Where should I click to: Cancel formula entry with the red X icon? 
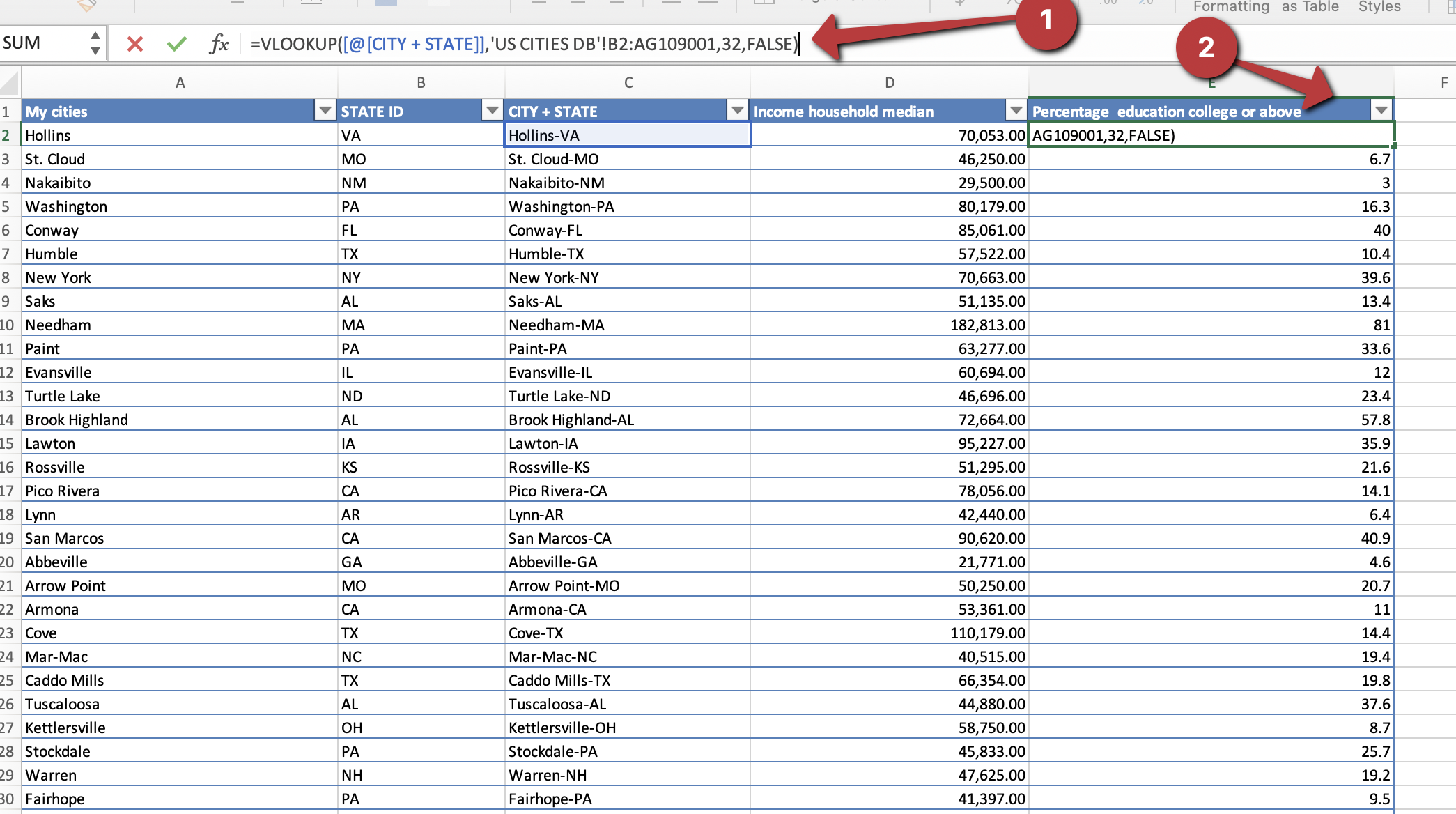[134, 43]
